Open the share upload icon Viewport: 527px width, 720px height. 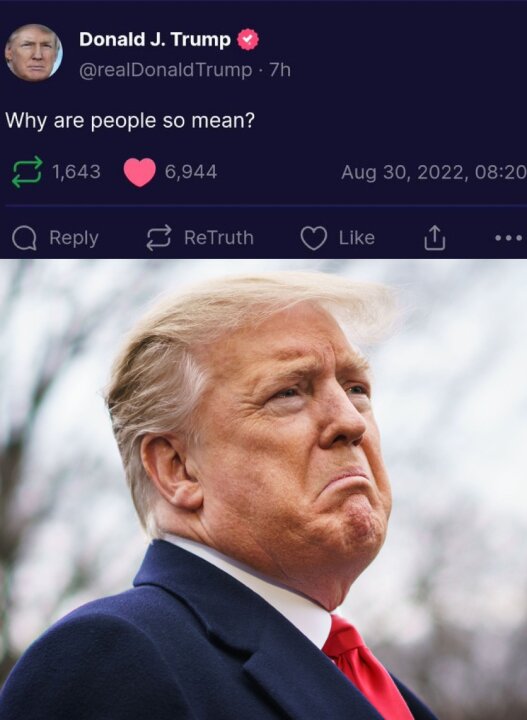click(x=434, y=238)
